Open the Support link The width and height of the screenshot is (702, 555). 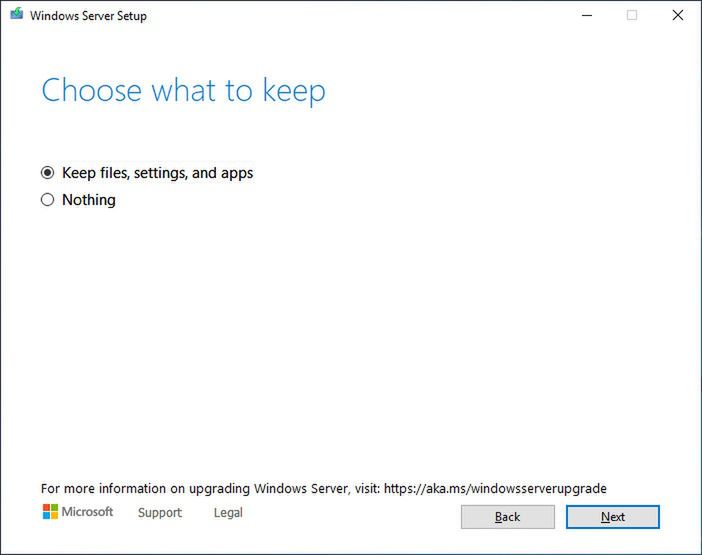[160, 512]
